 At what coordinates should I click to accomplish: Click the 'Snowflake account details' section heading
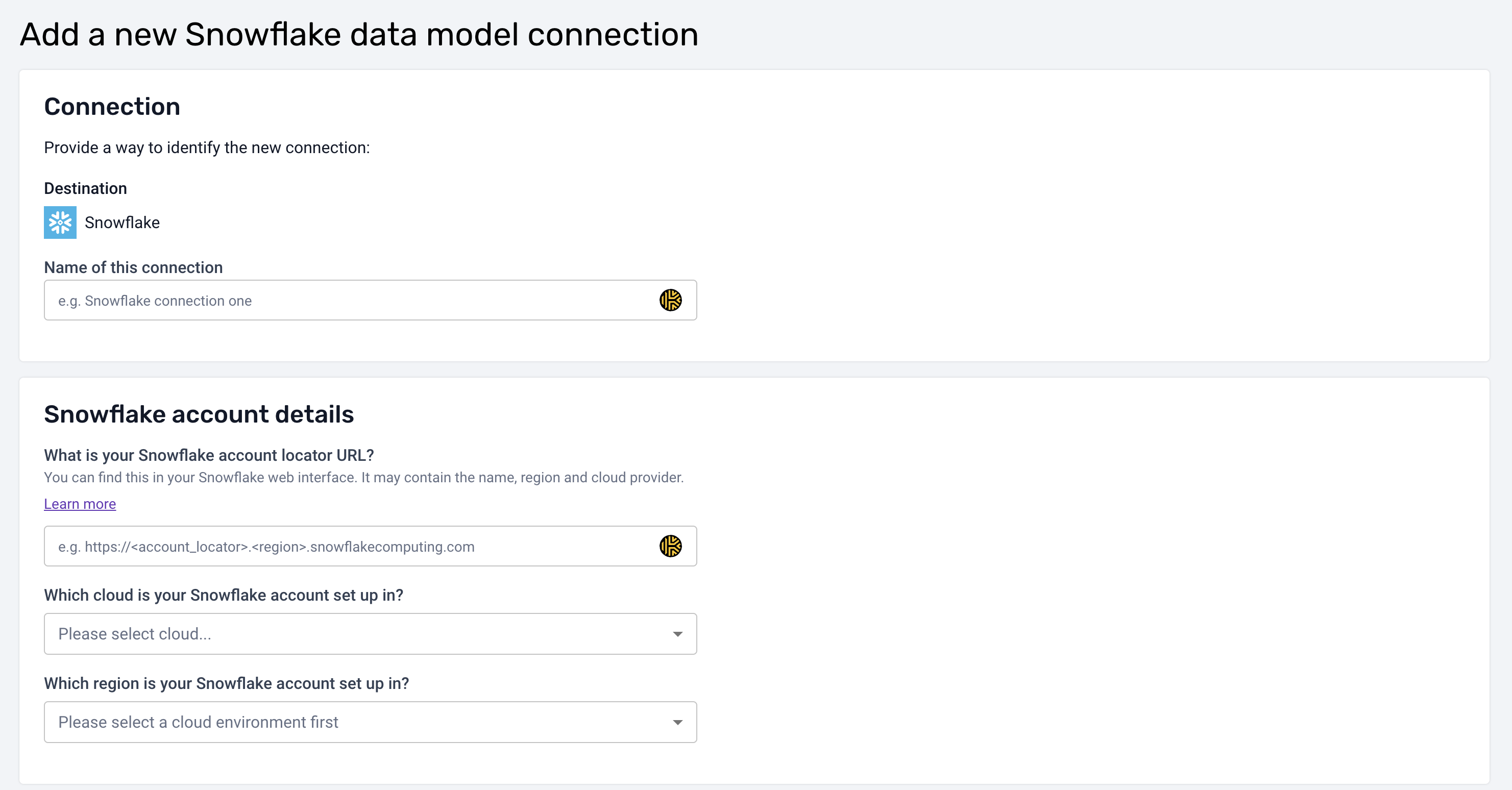tap(199, 414)
